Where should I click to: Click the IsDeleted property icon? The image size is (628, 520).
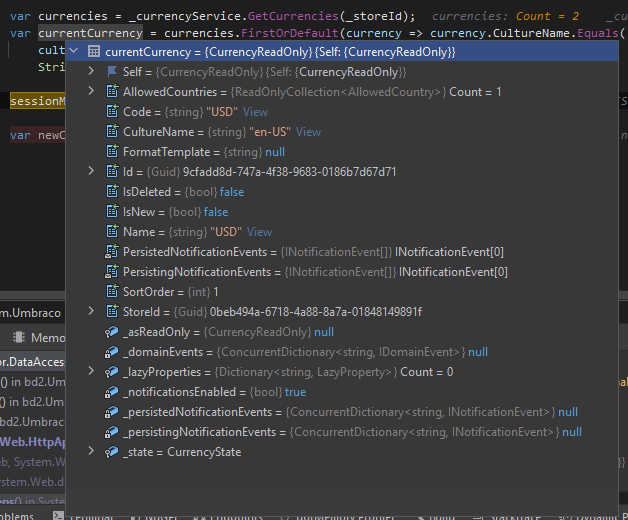coord(112,191)
